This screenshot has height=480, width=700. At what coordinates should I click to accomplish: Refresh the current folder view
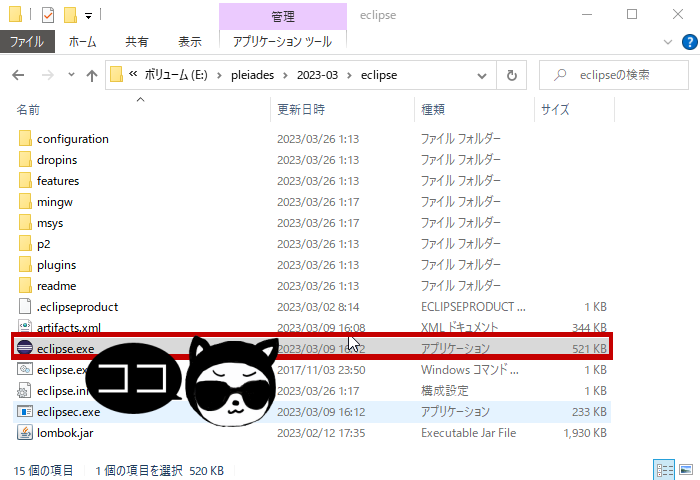(x=512, y=75)
